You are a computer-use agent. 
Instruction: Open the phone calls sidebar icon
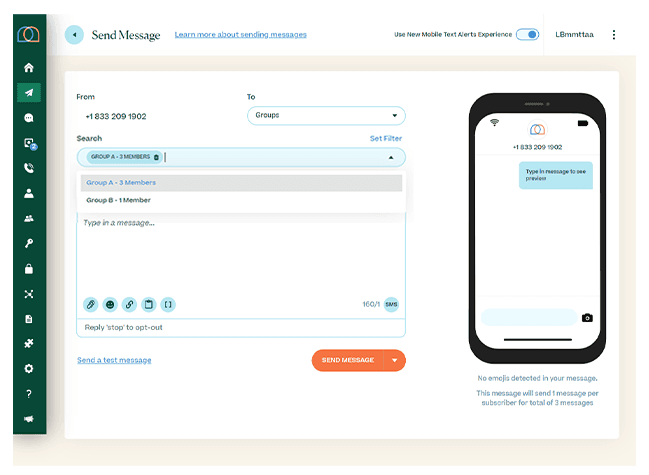coord(29,168)
